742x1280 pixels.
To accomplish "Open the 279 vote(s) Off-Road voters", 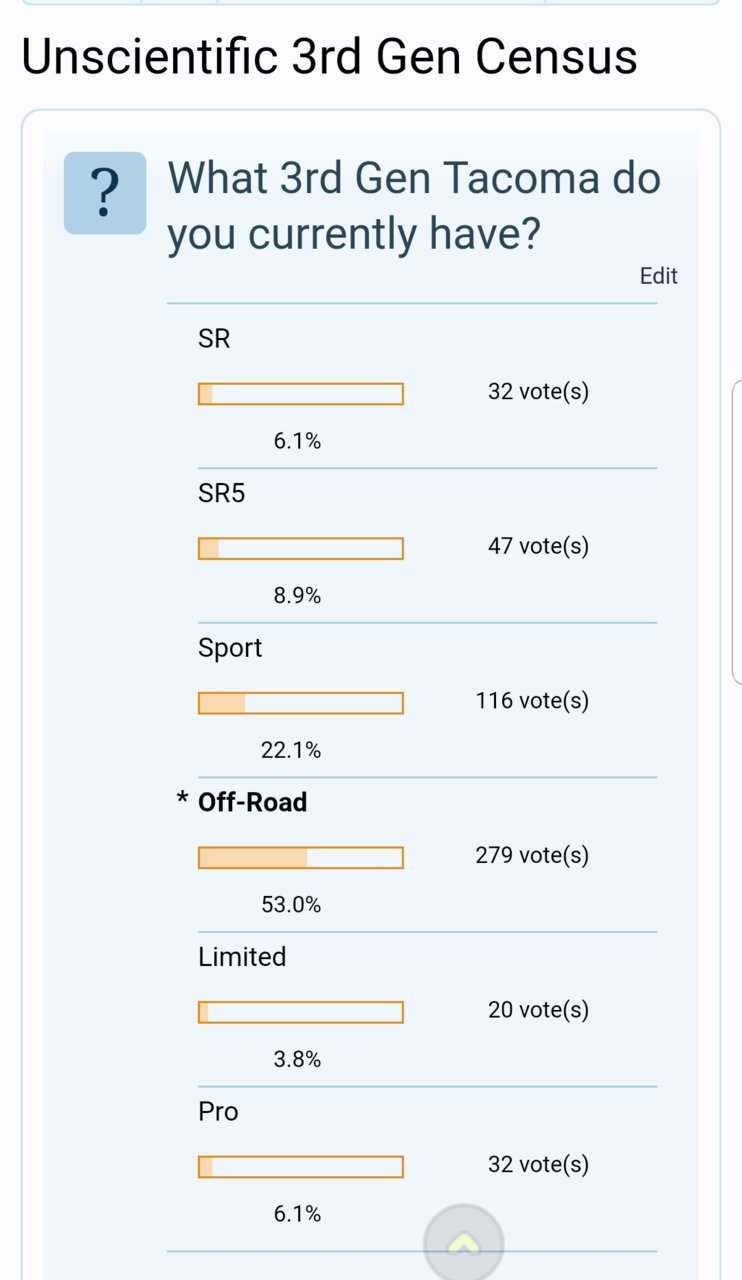I will [532, 855].
